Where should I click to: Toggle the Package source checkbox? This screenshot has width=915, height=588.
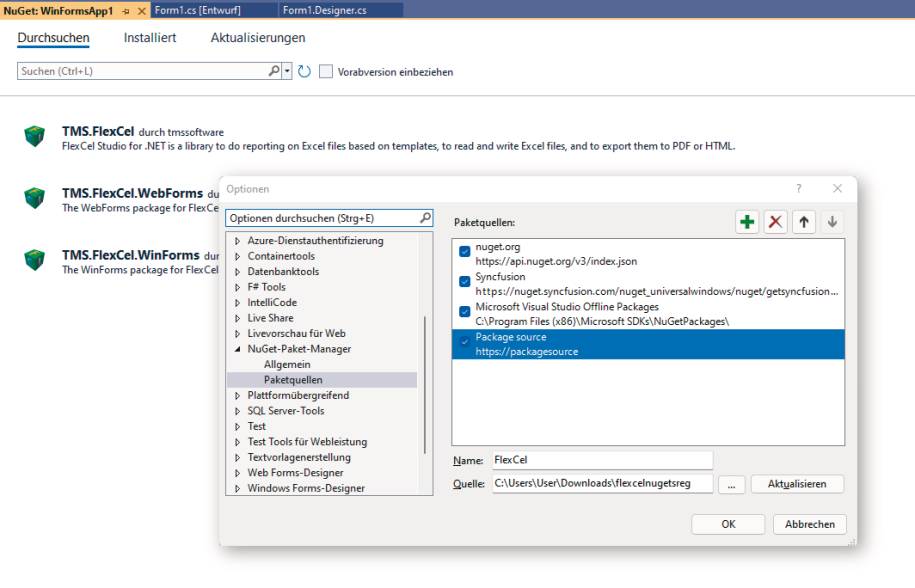point(465,342)
